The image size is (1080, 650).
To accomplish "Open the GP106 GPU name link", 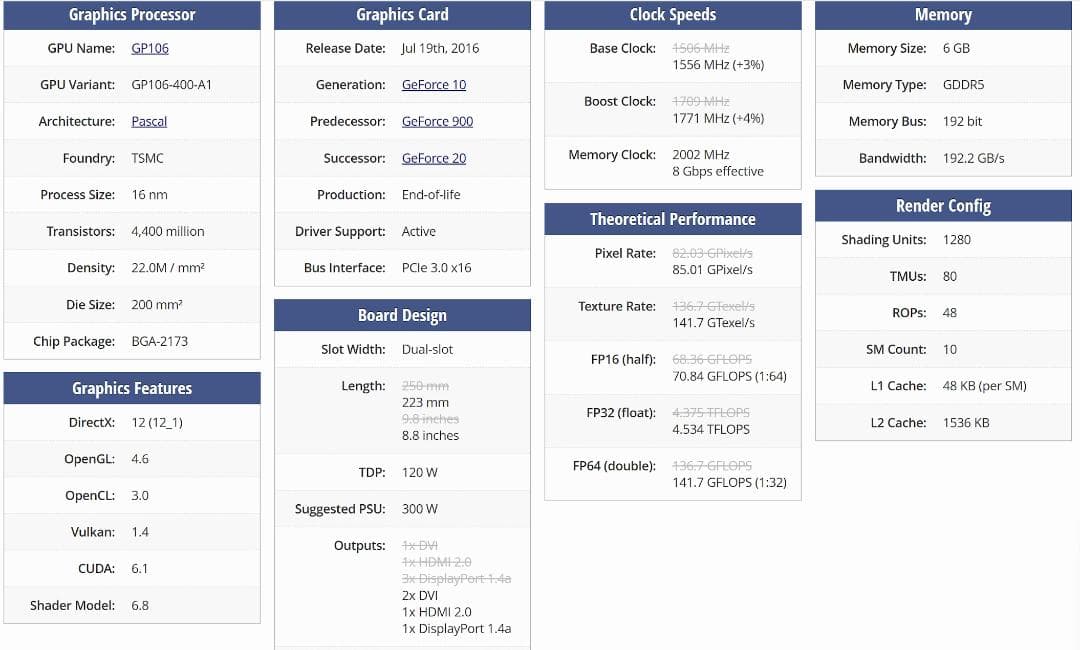I will [150, 48].
